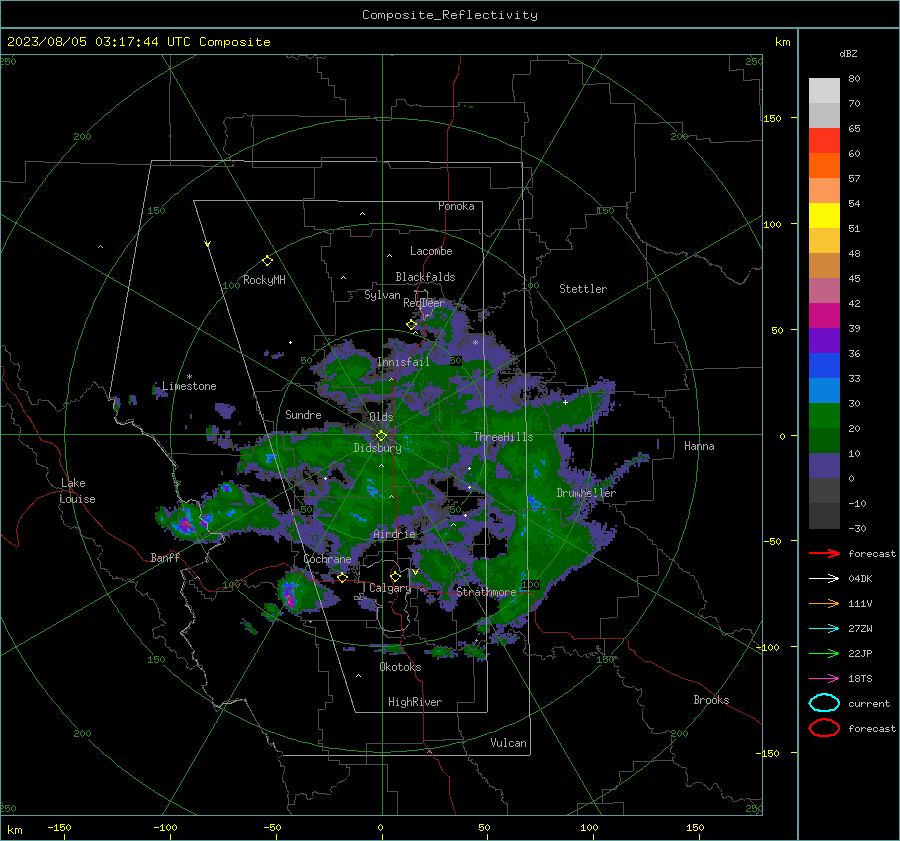Click the yellow diamond marker beside RockyMH
The width and height of the screenshot is (900, 841).
[267, 261]
